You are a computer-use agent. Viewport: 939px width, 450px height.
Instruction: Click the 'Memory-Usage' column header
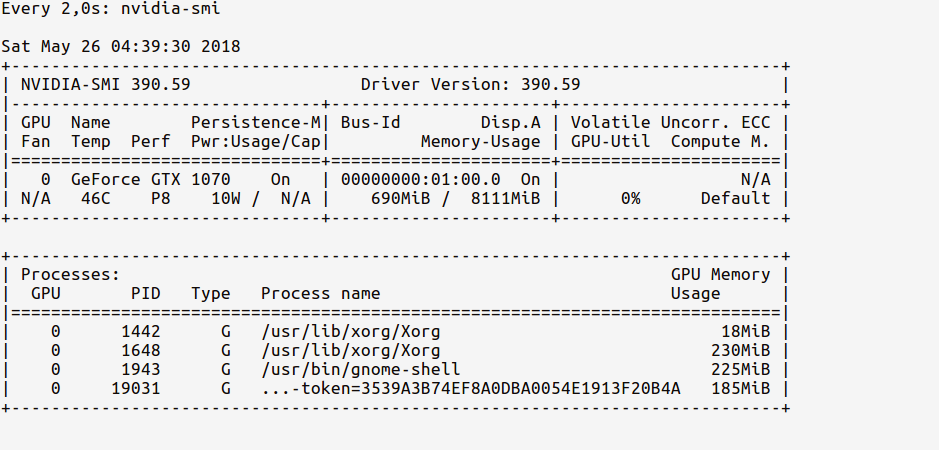tap(481, 142)
